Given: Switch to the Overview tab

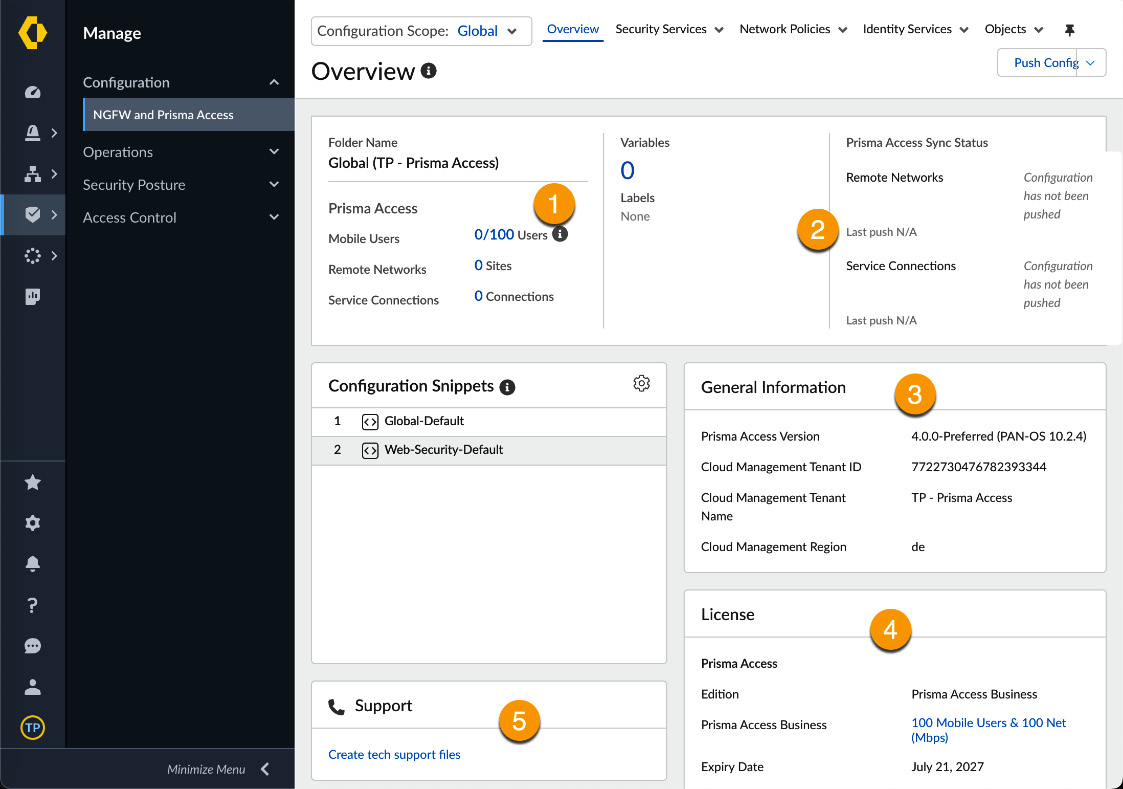Looking at the screenshot, I should [573, 29].
